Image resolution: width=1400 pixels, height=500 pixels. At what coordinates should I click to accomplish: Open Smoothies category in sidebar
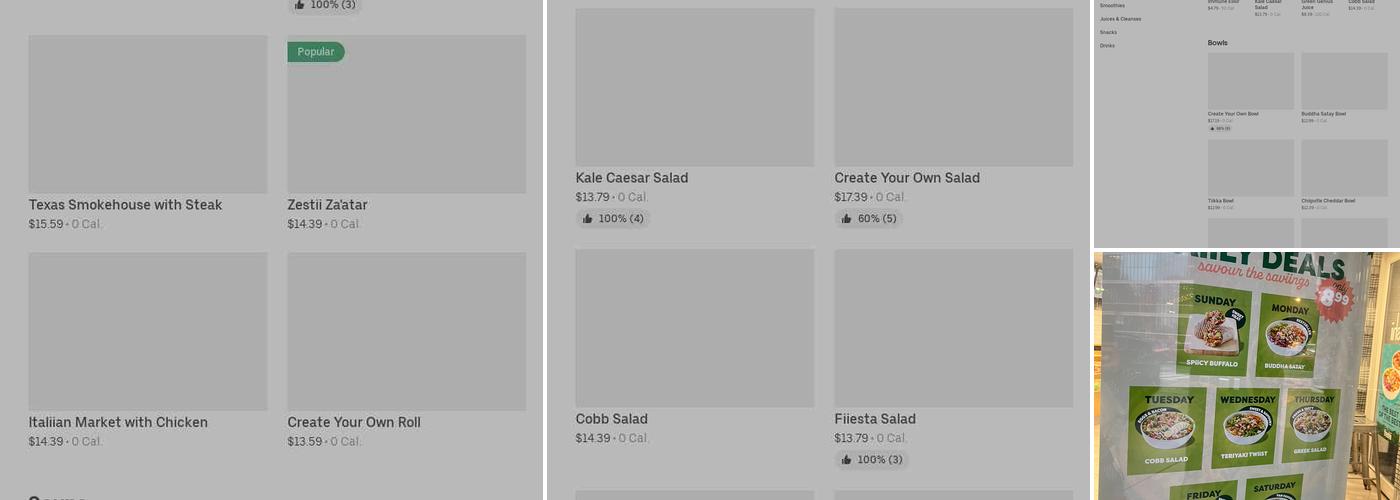click(x=1112, y=6)
